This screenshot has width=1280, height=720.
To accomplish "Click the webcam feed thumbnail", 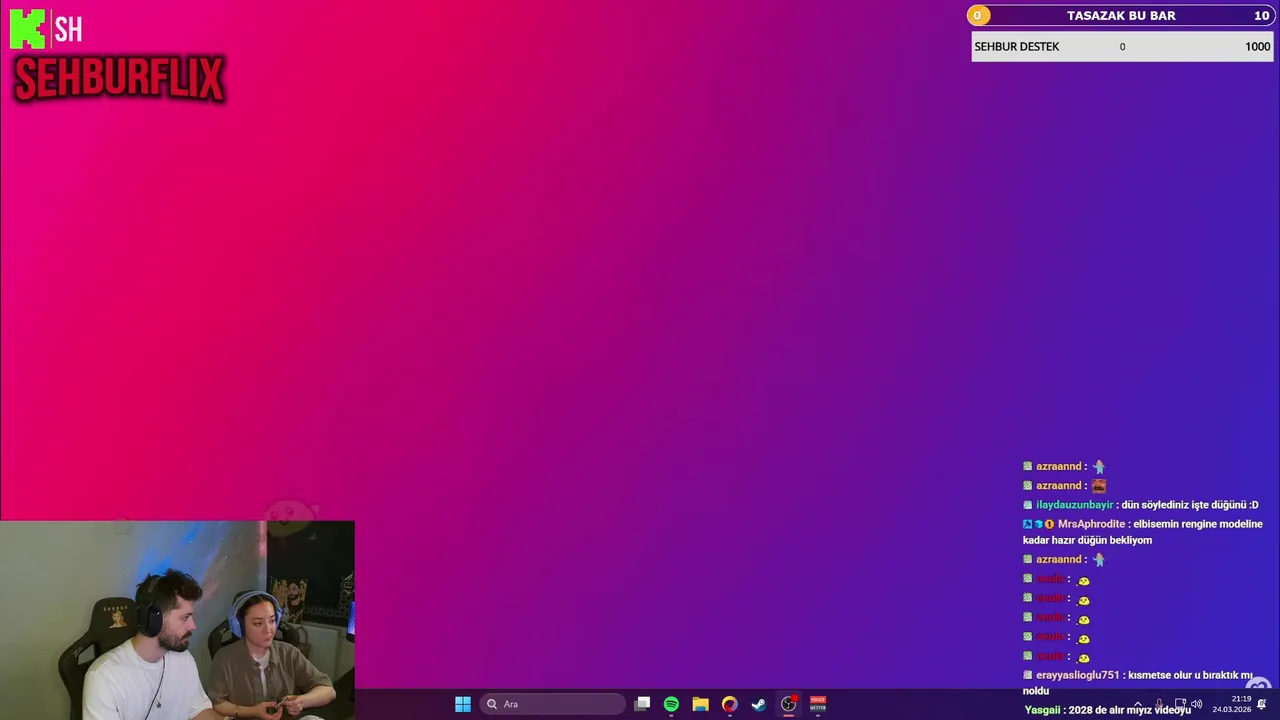I will pyautogui.click(x=177, y=620).
